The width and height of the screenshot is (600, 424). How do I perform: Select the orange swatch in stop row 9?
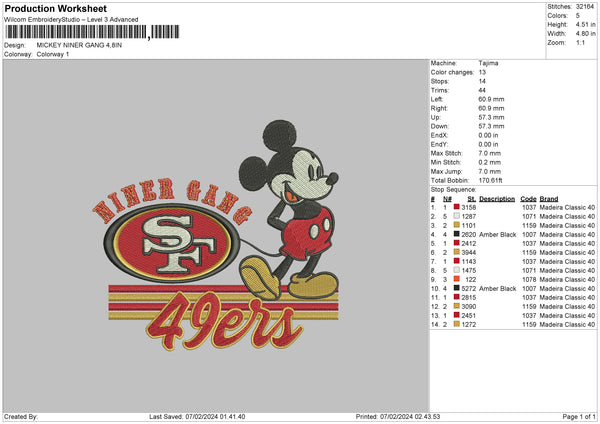pyautogui.click(x=457, y=279)
